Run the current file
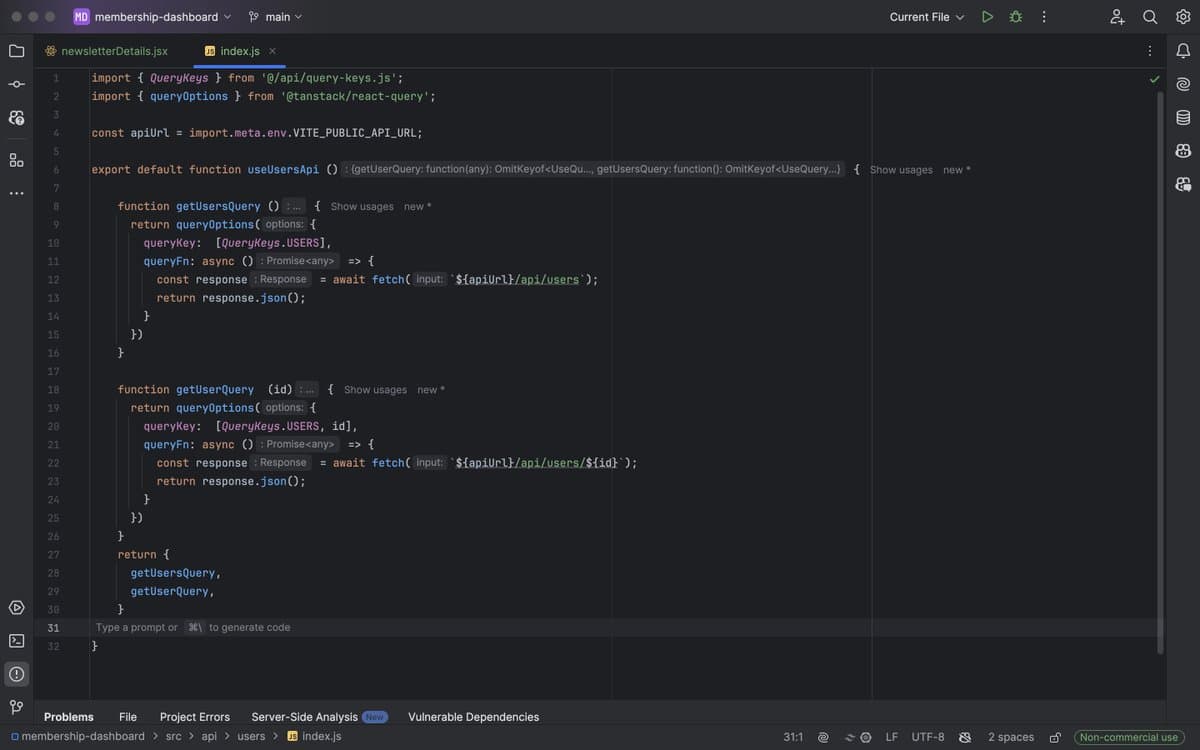The width and height of the screenshot is (1200, 750). tap(987, 17)
